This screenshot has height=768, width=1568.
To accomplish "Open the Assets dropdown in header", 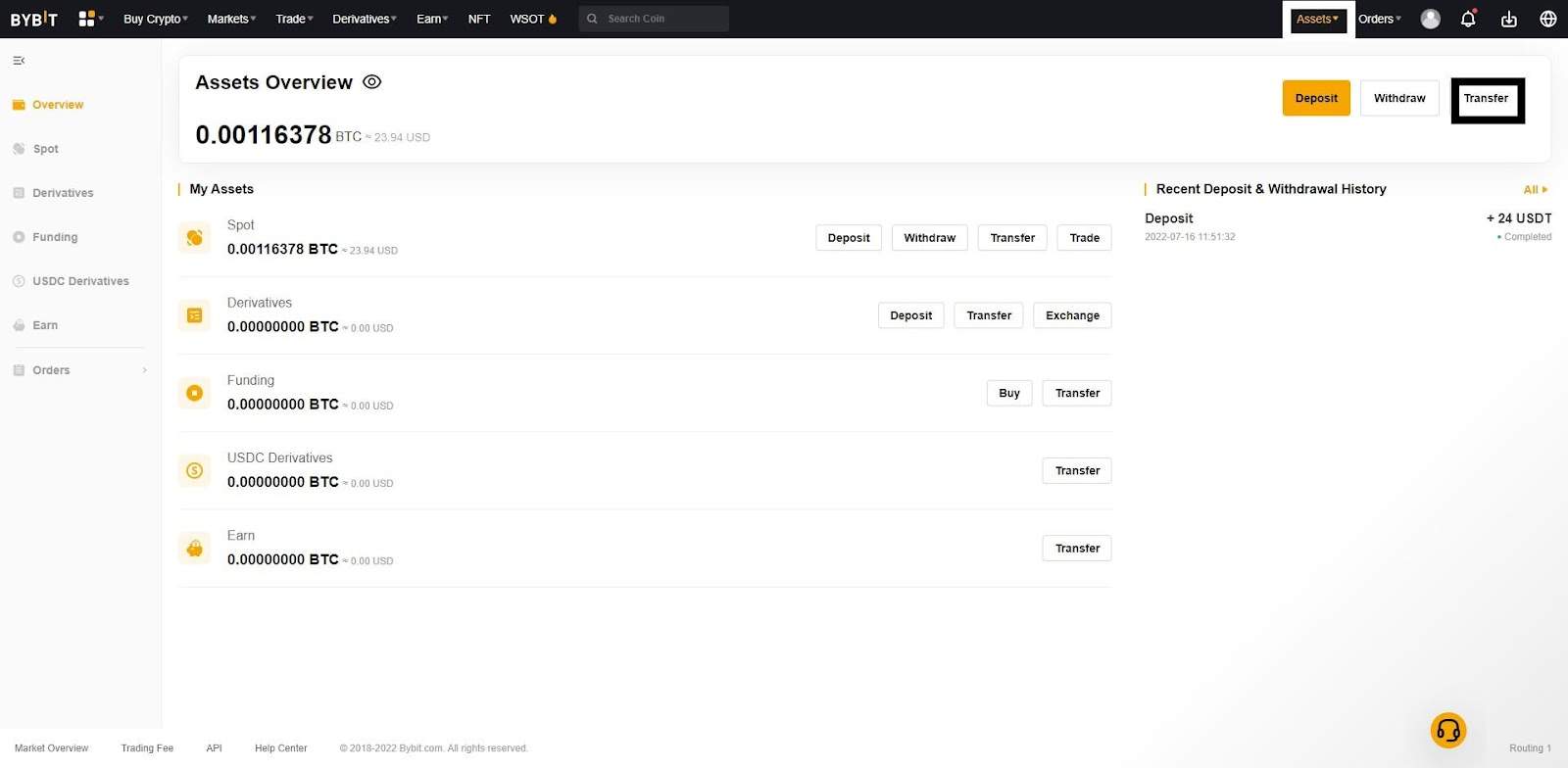I will pos(1318,19).
